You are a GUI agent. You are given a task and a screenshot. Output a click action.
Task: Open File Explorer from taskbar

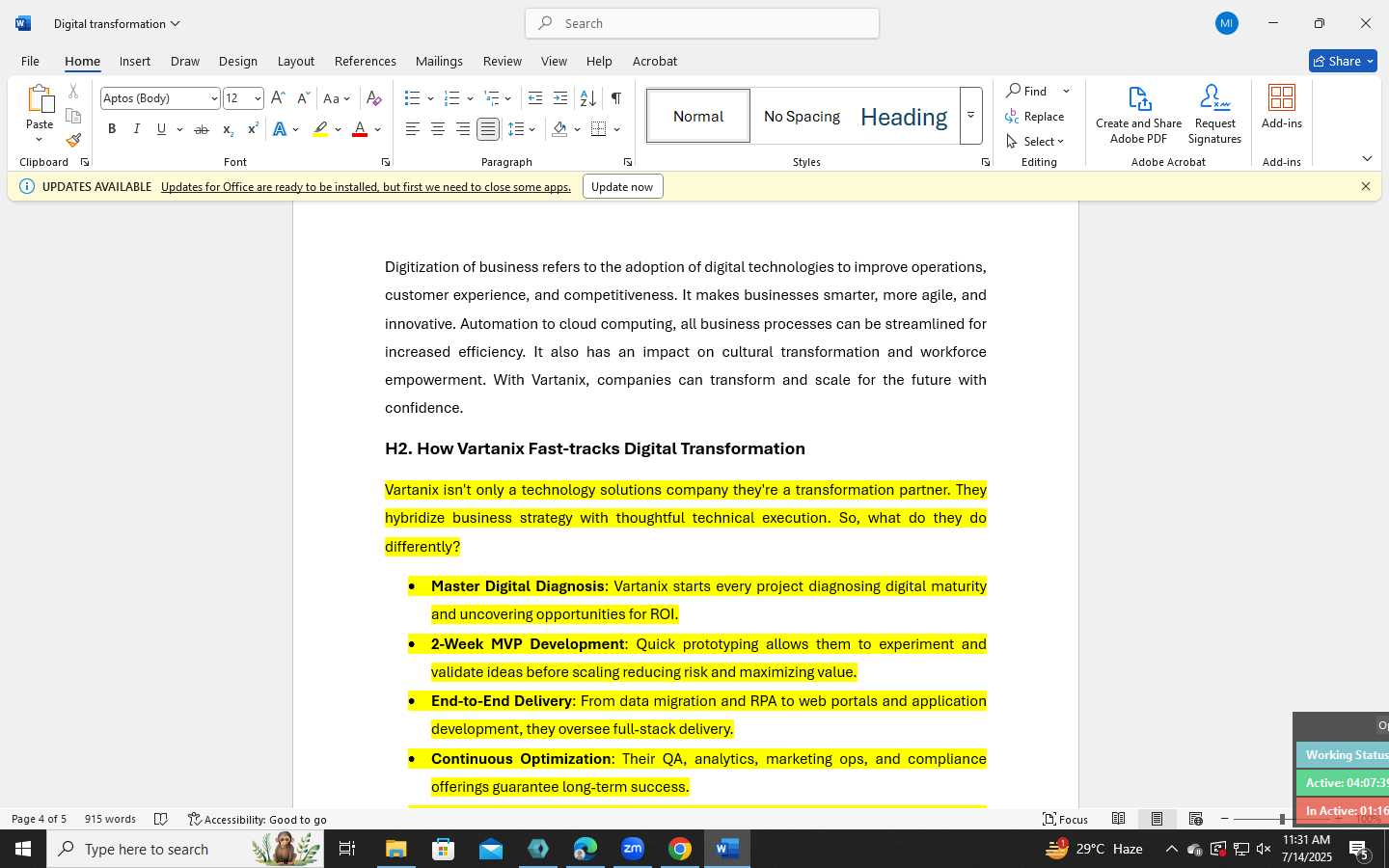pos(395,849)
